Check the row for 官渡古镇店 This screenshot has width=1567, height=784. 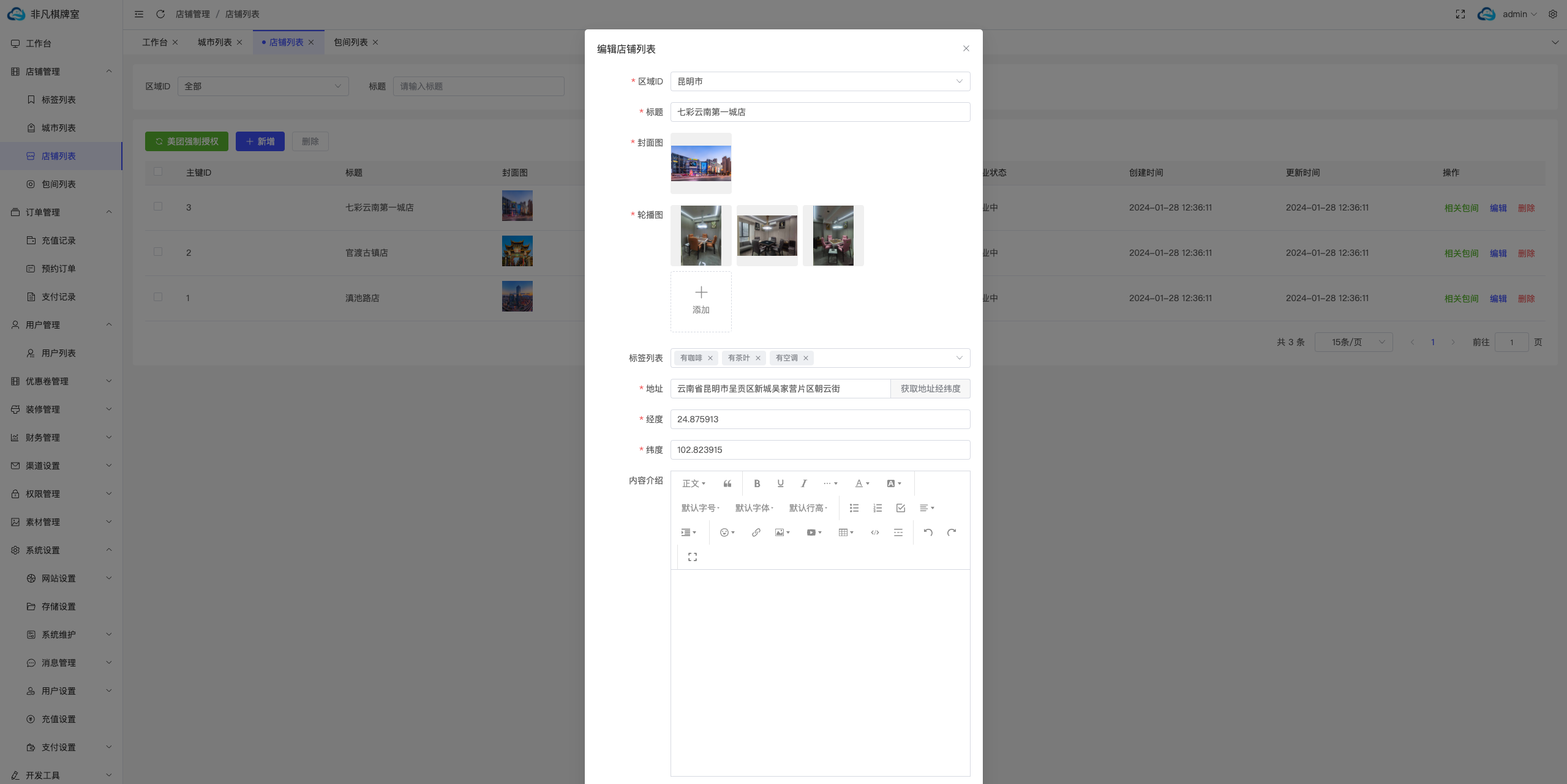[x=158, y=252]
